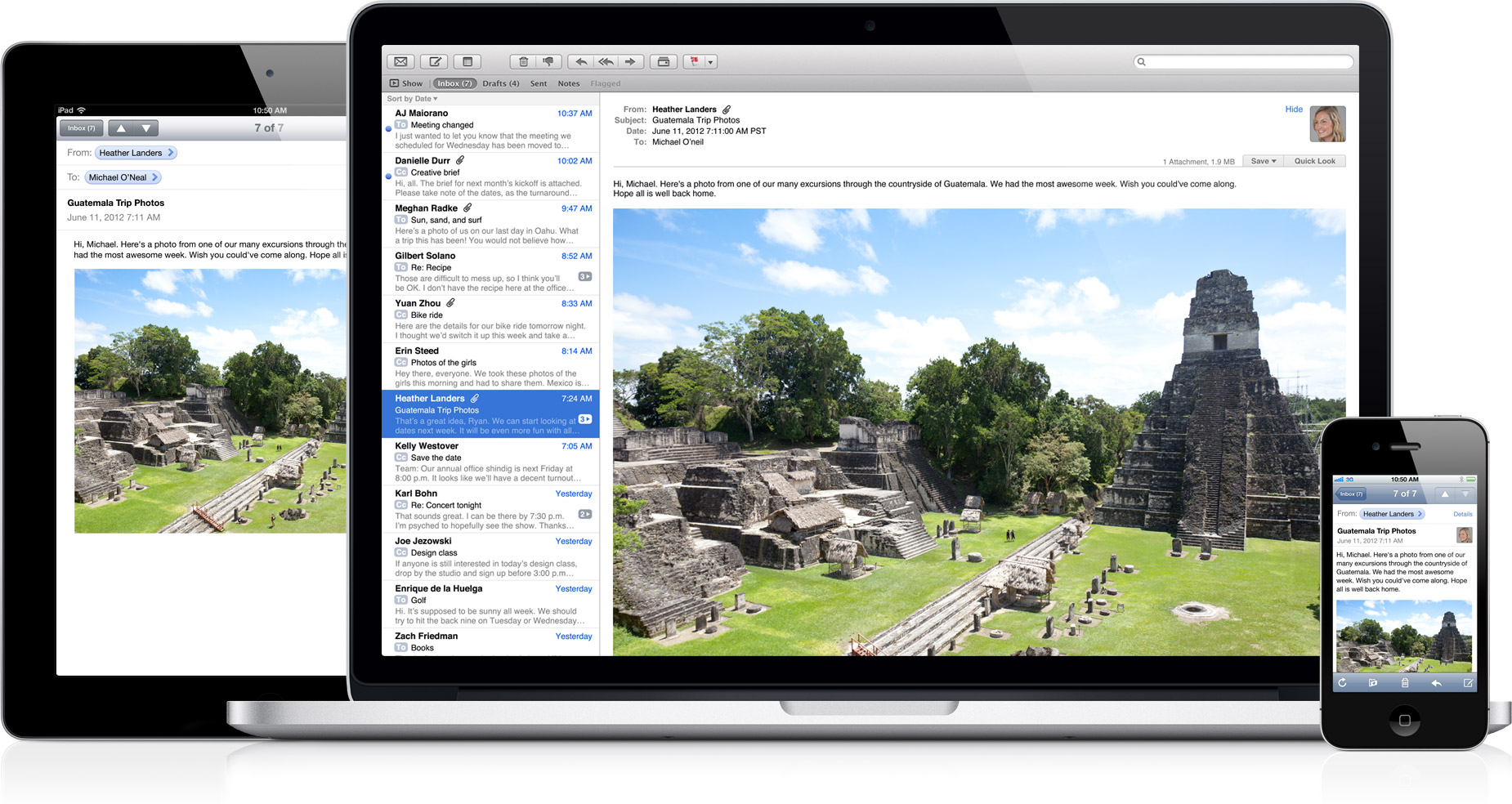The width and height of the screenshot is (1512, 804).
Task: Tap compose icon on iPhone toolbar
Action: pos(1467,683)
